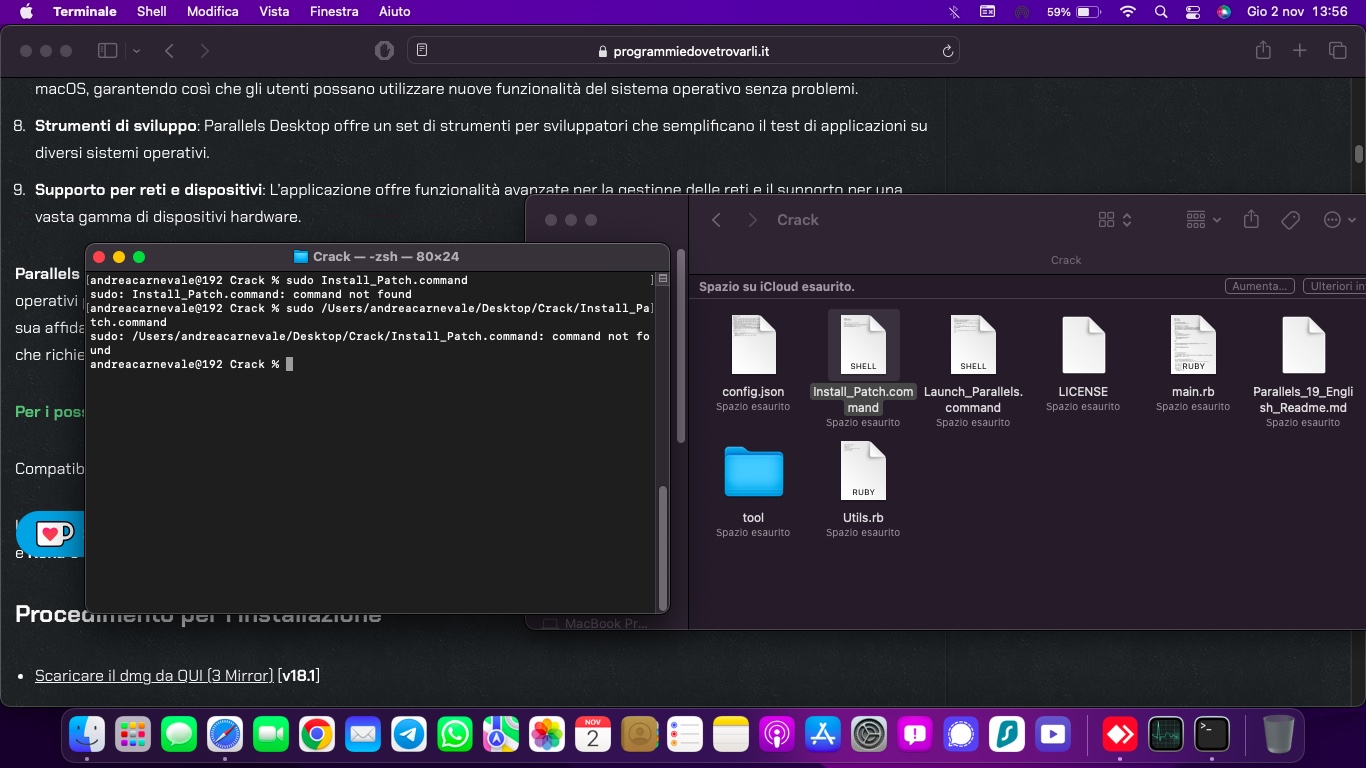Viewport: 1366px width, 768px height.
Task: Open the Install_Patch.command shell file
Action: click(863, 345)
